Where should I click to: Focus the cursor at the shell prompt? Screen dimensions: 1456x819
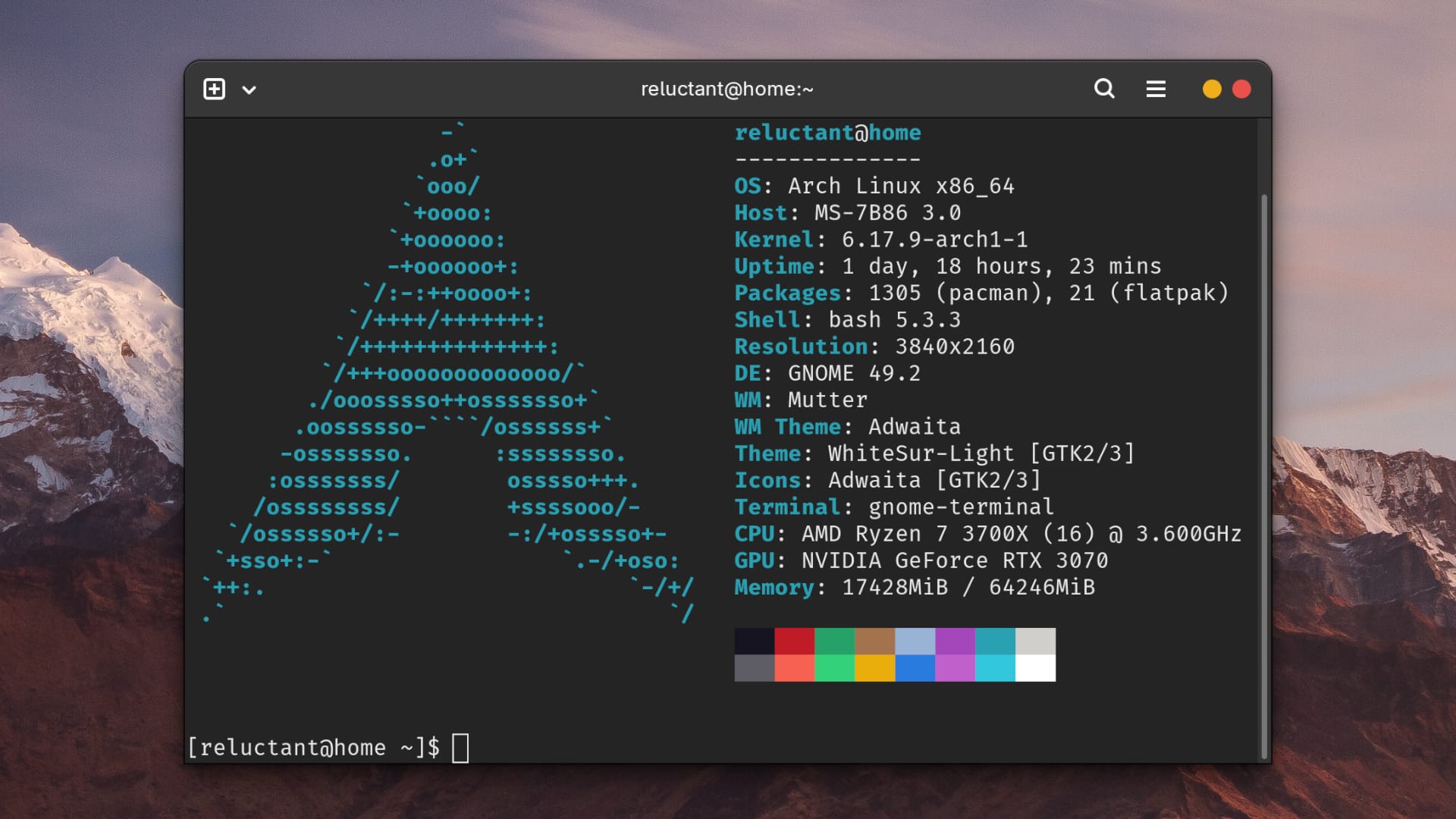coord(460,748)
